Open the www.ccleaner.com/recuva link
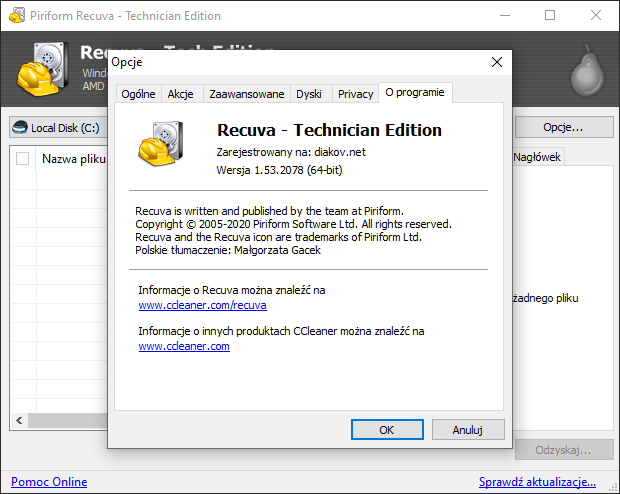620x494 pixels. (x=202, y=305)
